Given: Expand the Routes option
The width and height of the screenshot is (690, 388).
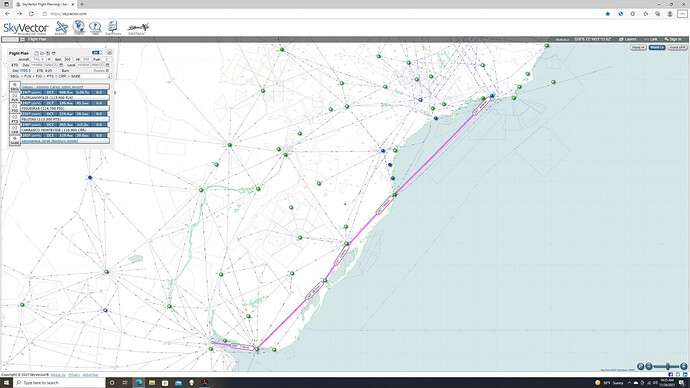Looking at the screenshot, I should point(101,70).
